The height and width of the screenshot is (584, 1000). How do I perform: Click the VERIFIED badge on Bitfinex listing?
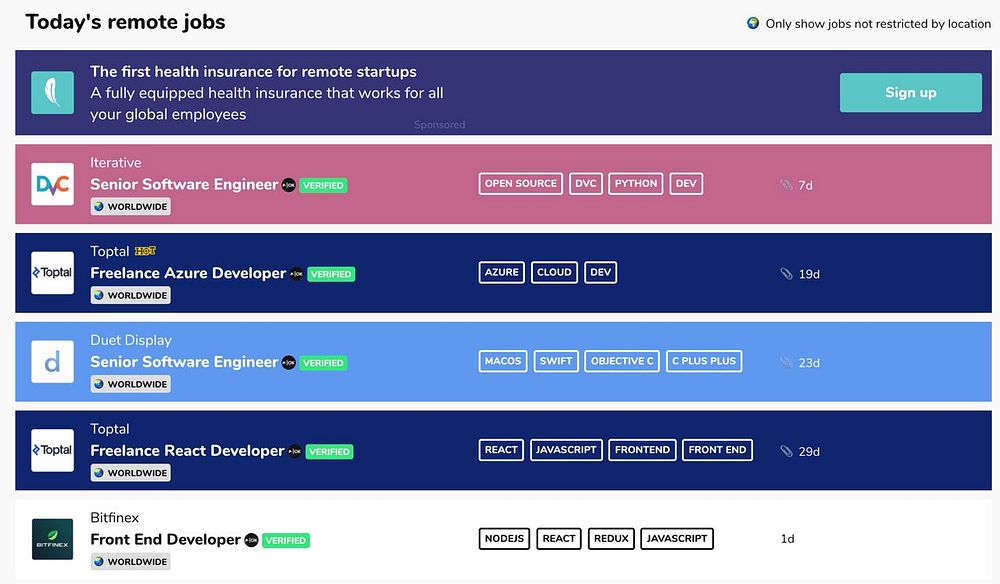pyautogui.click(x=286, y=540)
